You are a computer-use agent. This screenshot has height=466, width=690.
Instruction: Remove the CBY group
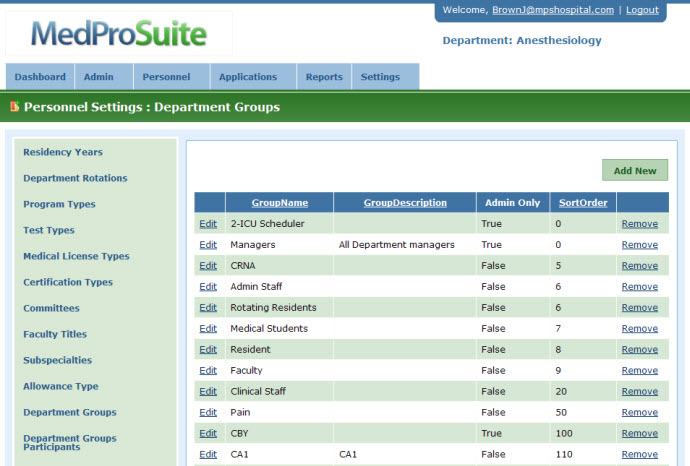click(640, 433)
